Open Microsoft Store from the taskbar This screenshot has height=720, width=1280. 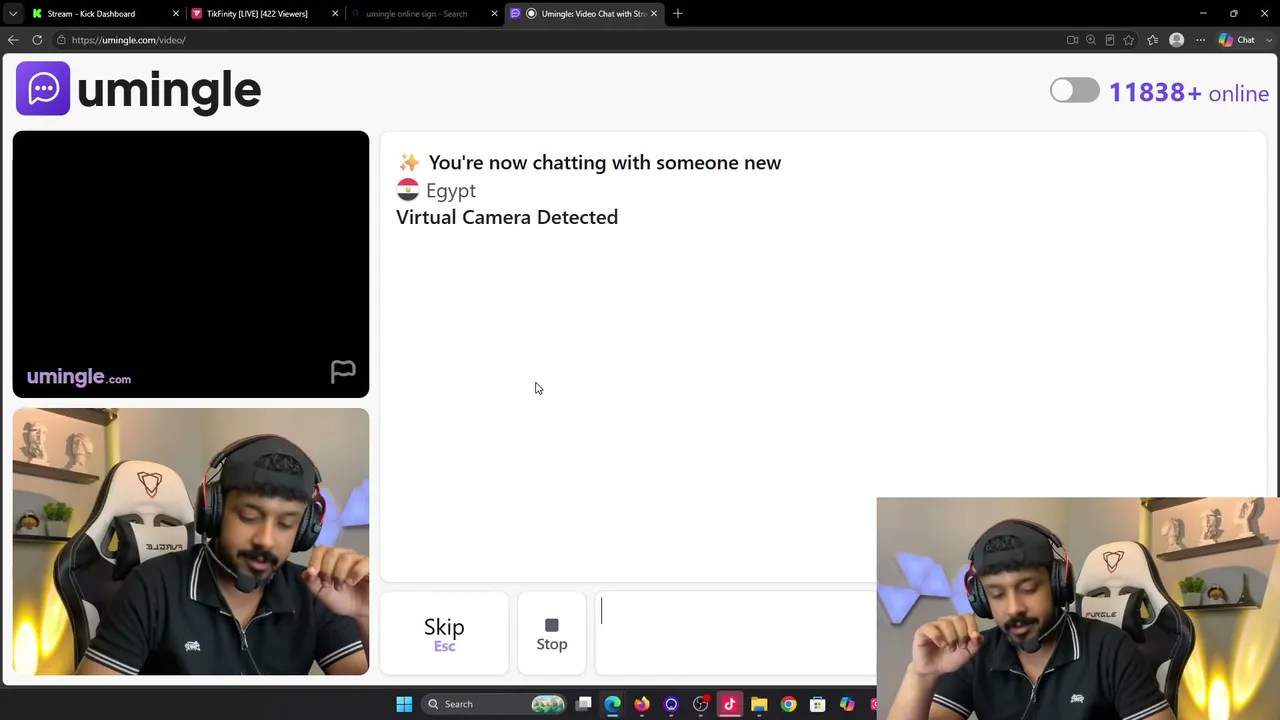click(817, 704)
